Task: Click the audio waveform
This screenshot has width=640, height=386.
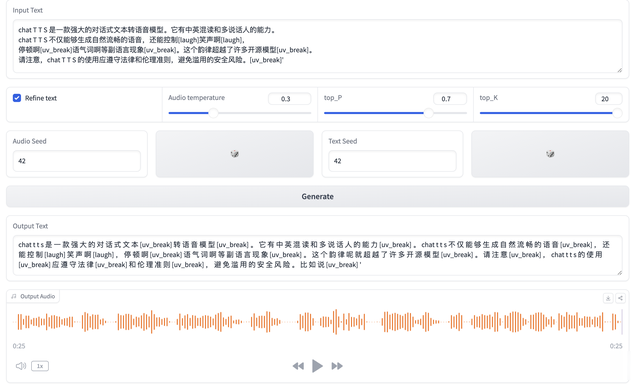Action: [x=318, y=322]
